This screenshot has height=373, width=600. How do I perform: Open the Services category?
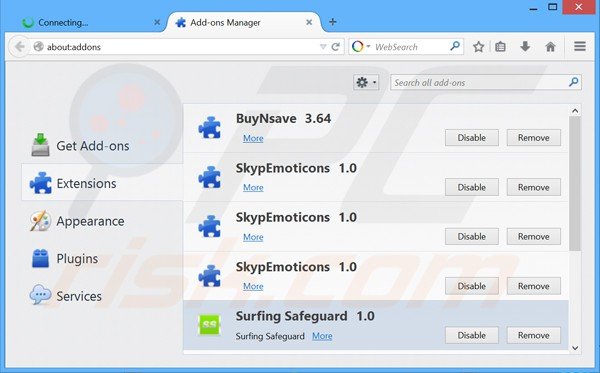[102, 296]
